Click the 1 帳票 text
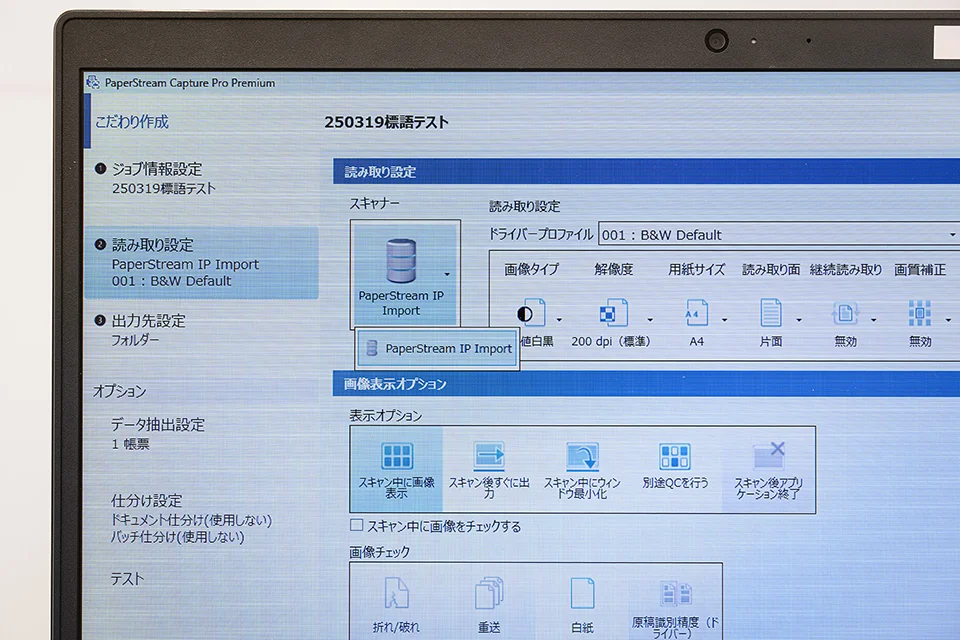 coord(130,444)
